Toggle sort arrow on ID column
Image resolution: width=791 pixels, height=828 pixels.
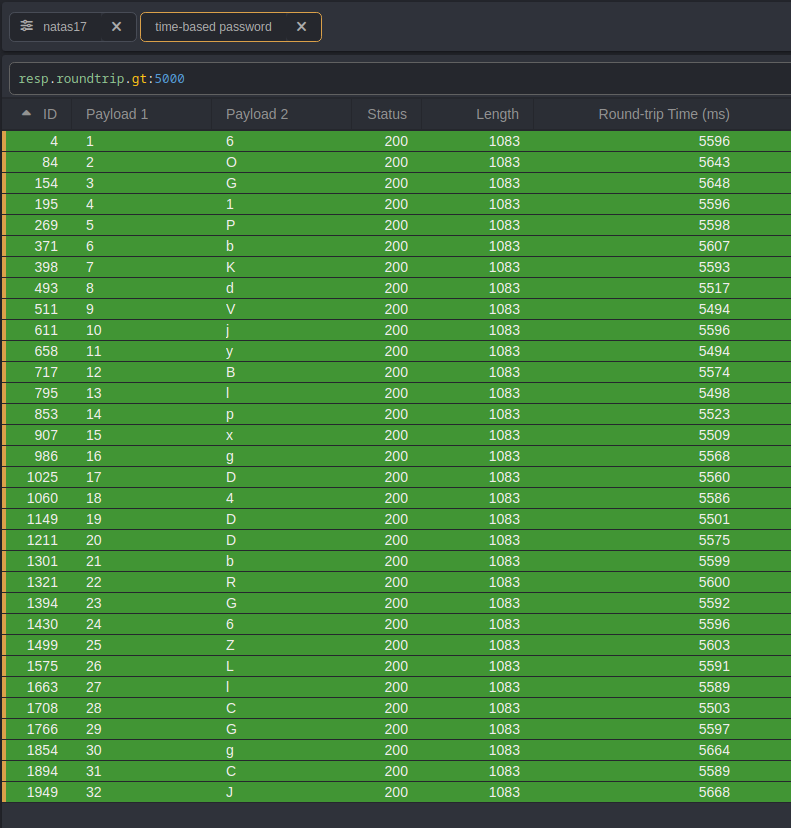(27, 114)
